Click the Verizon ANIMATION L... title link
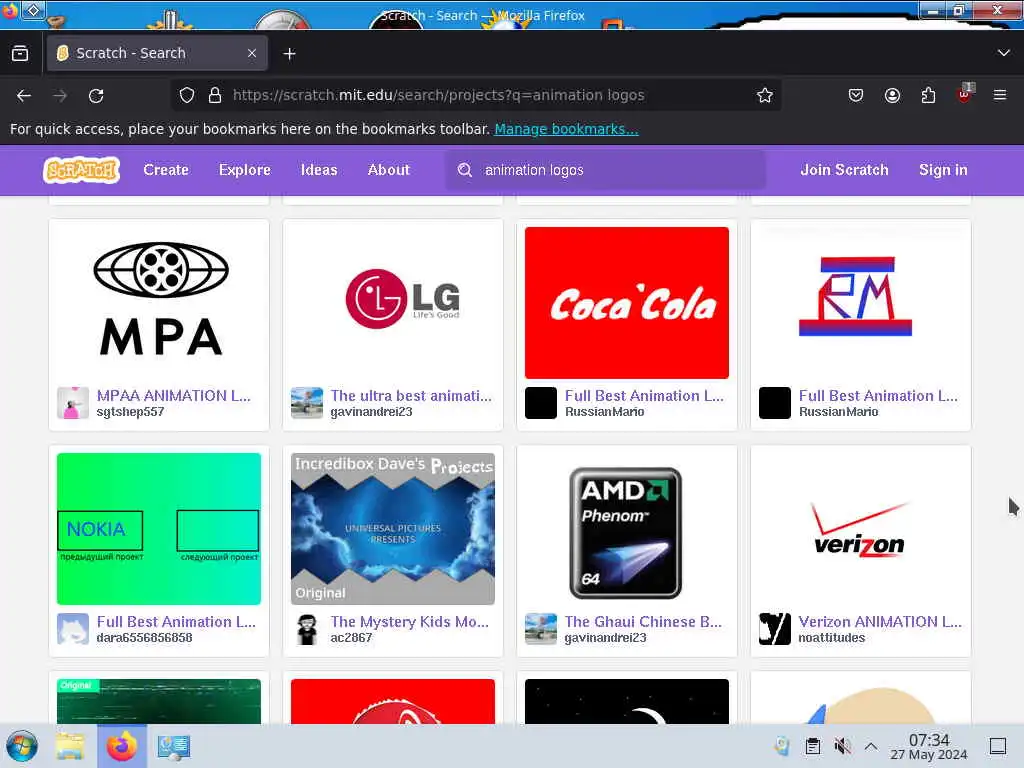 click(x=880, y=622)
